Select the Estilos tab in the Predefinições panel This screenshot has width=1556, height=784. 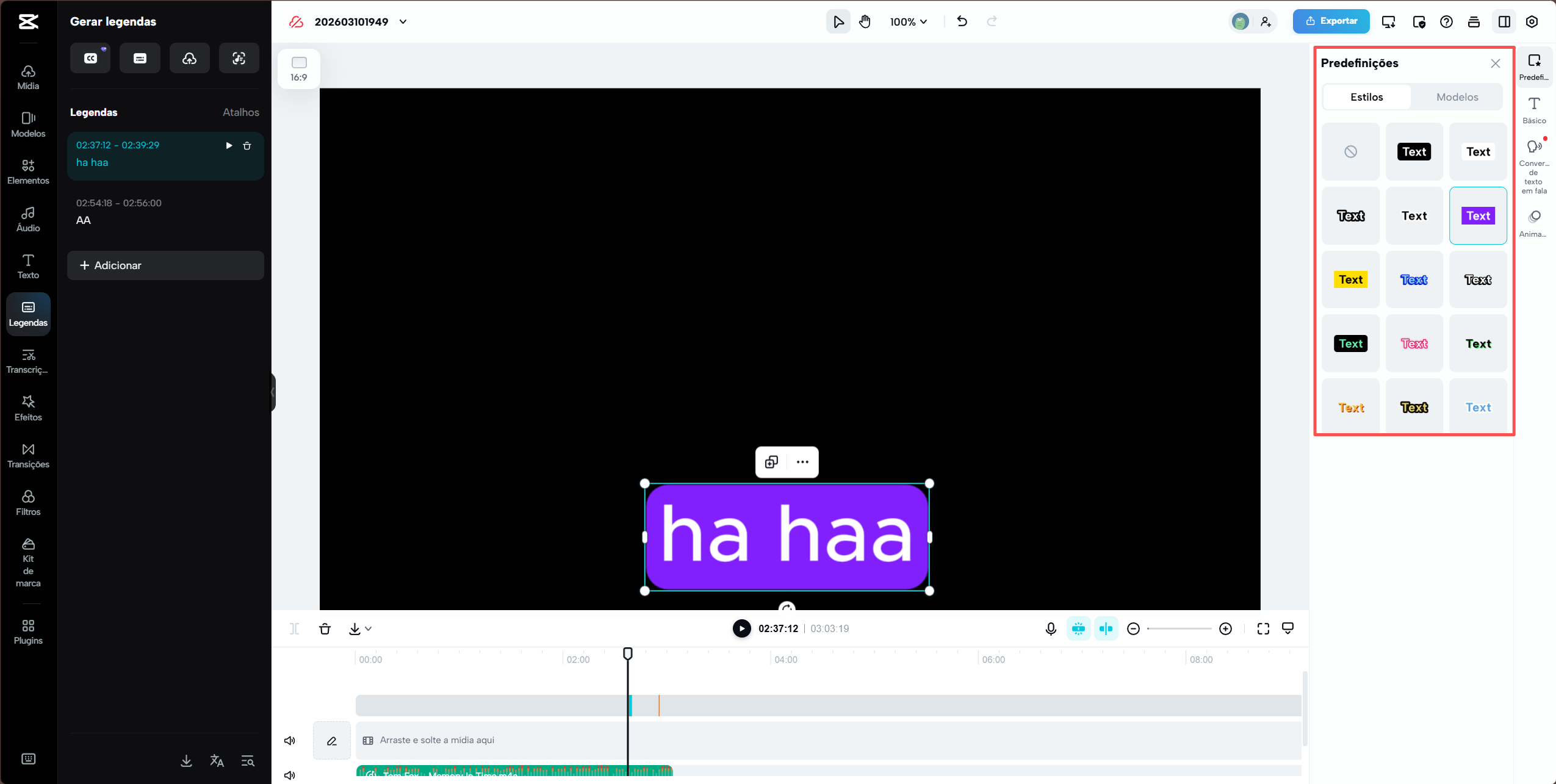tap(1366, 96)
